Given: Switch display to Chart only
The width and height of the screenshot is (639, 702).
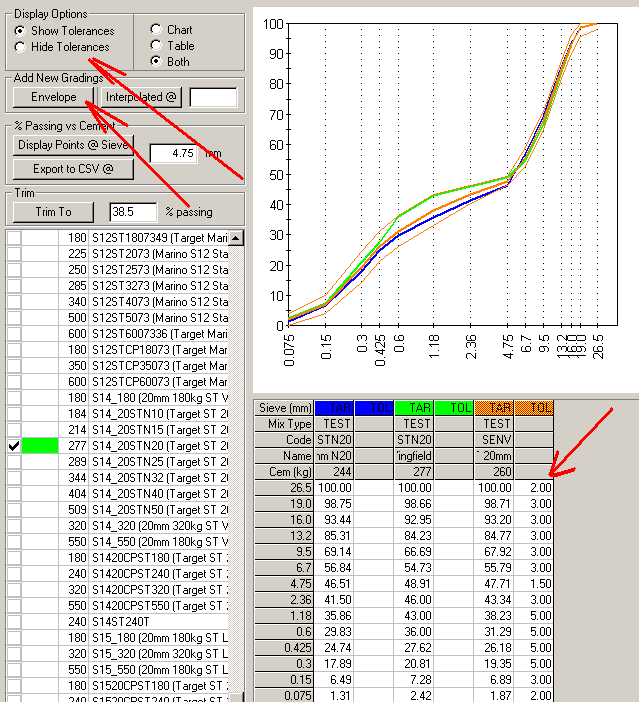Looking at the screenshot, I should [155, 30].
